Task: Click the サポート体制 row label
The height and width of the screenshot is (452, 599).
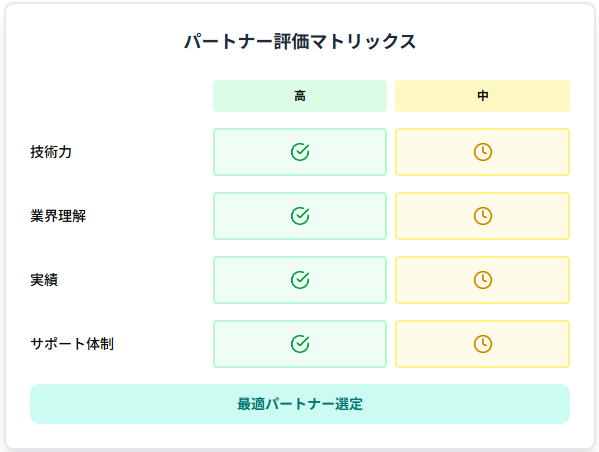Action: (x=72, y=344)
